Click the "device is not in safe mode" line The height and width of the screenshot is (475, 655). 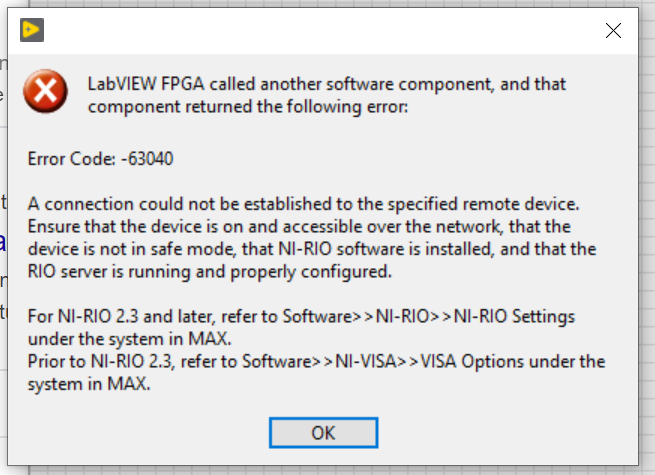(x=312, y=249)
